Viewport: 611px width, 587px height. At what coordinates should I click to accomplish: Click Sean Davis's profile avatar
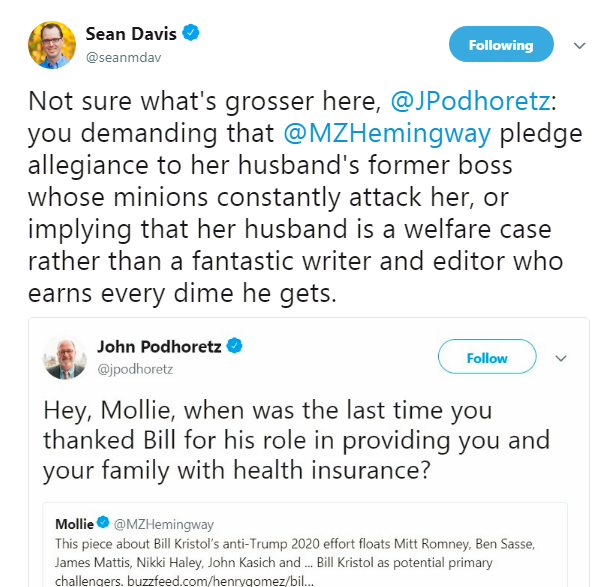(x=52, y=45)
